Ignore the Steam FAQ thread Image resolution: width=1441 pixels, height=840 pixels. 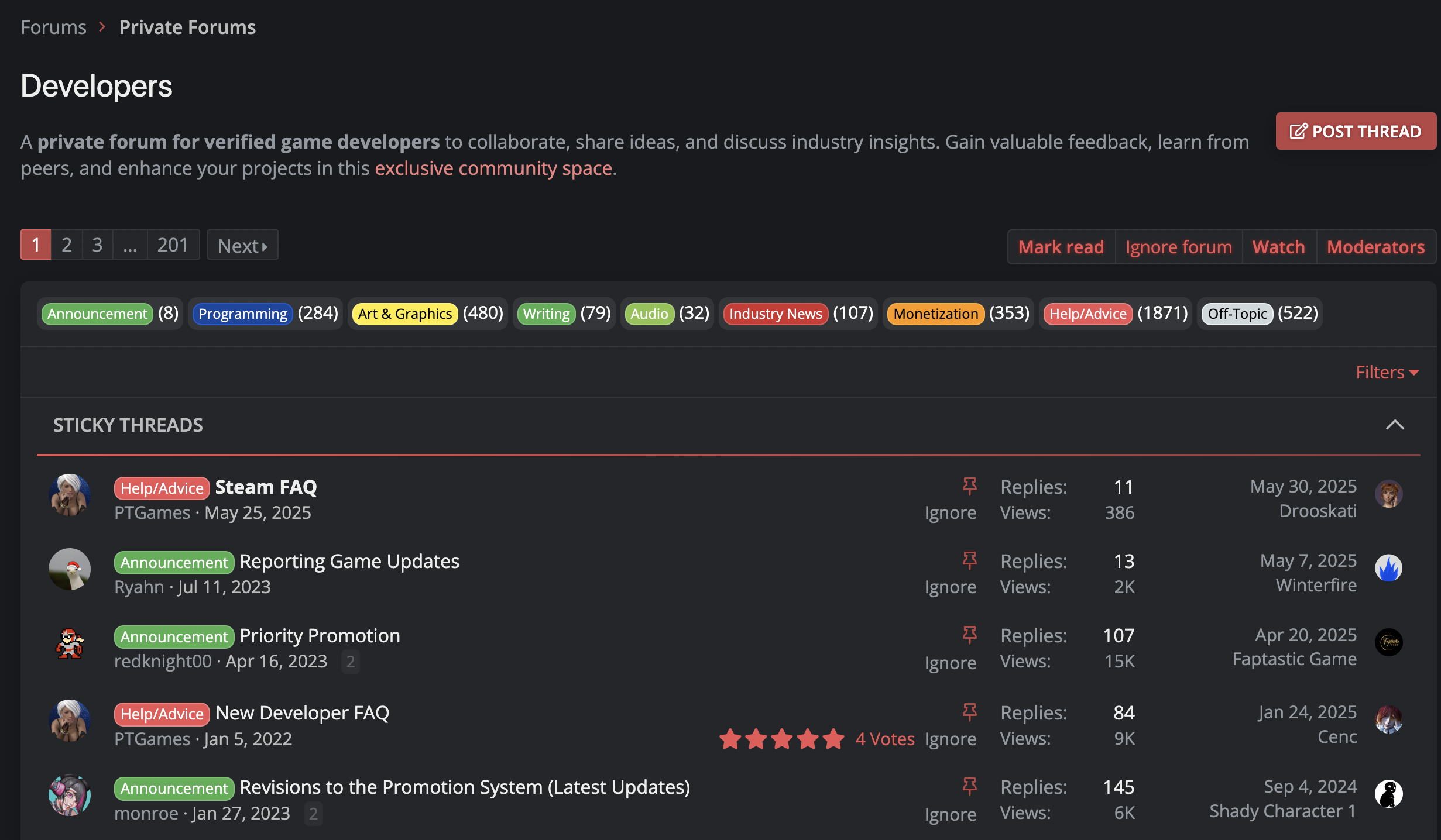pos(951,512)
